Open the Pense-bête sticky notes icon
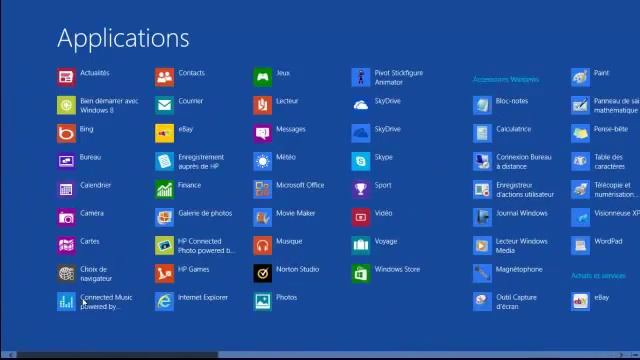This screenshot has width=640, height=360. coord(580,133)
